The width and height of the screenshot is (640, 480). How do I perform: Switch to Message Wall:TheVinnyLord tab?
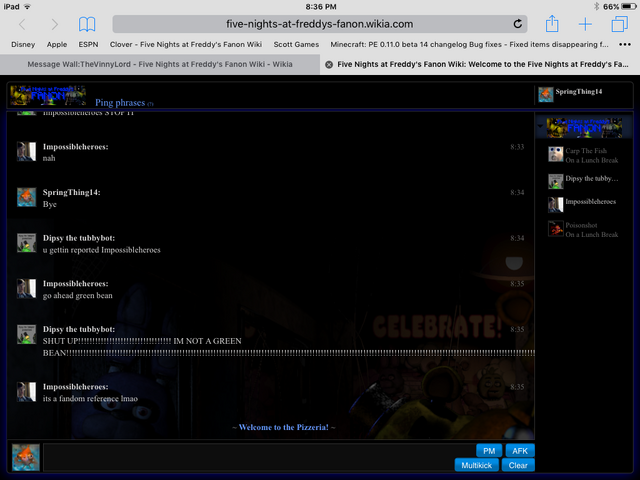point(160,64)
